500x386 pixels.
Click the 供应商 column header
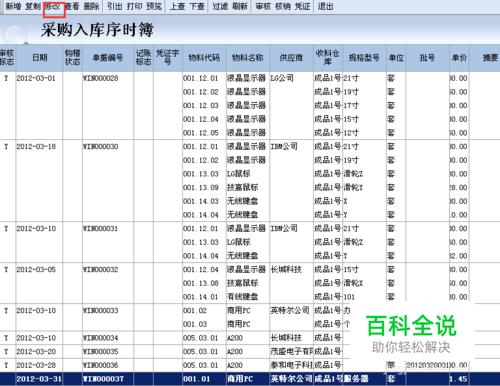(x=291, y=58)
